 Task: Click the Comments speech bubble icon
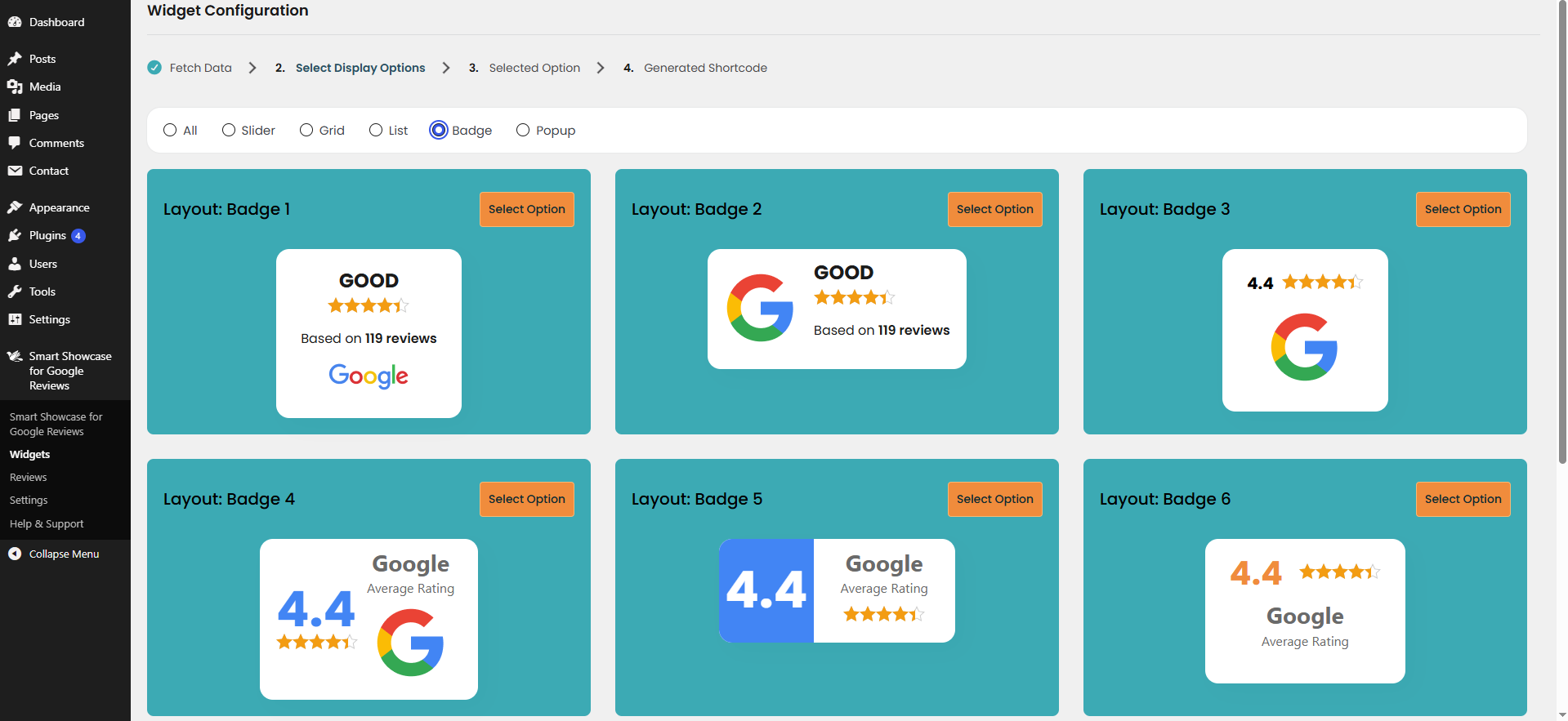click(15, 143)
